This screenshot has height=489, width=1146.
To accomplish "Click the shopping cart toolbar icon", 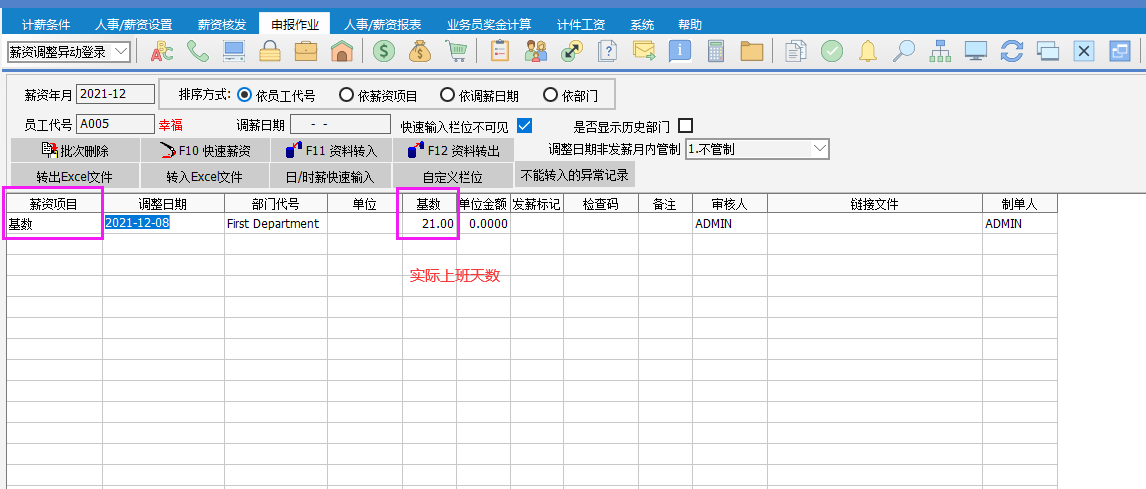I will [456, 51].
